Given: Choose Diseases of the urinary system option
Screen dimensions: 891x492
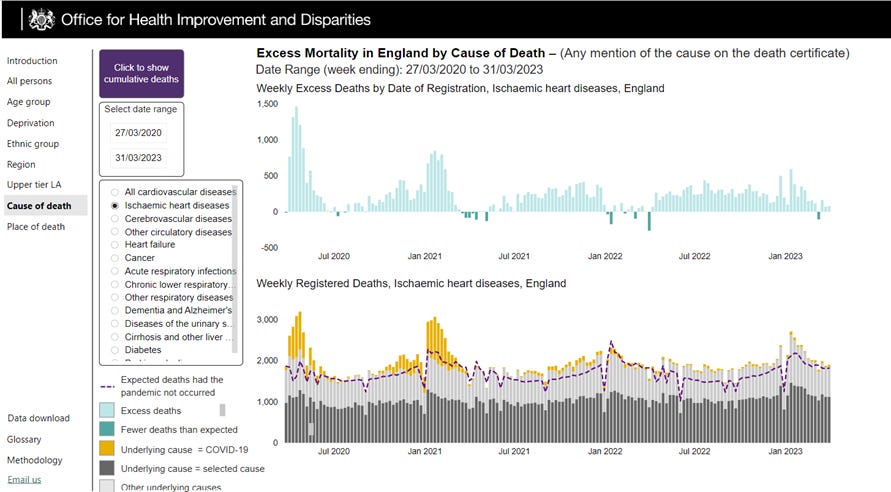Looking at the screenshot, I should pyautogui.click(x=115, y=324).
